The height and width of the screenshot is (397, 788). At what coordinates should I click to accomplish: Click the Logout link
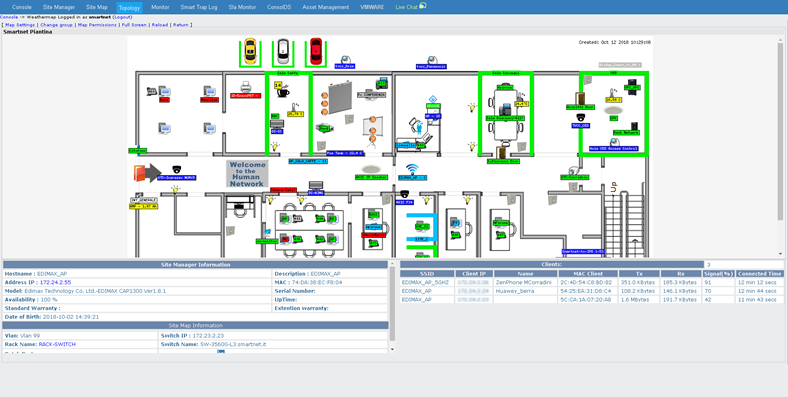pyautogui.click(x=123, y=17)
